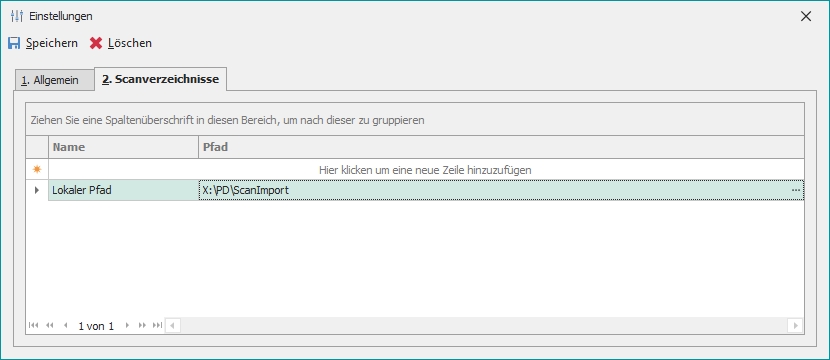The height and width of the screenshot is (360, 830).
Task: Select the 2. Scanverzeichnisse tab
Action: [160, 79]
